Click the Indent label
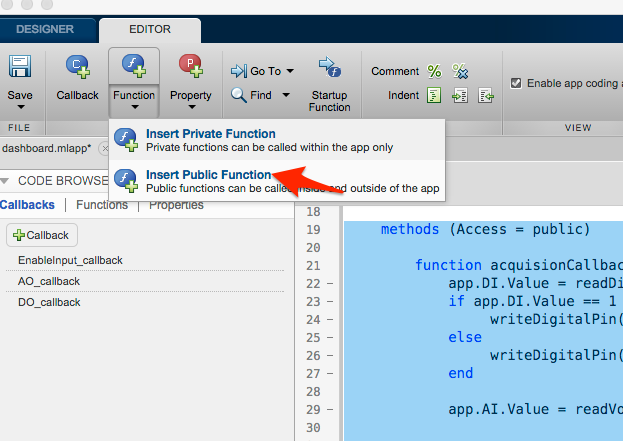Viewport: 623px width, 441px height. pos(403,95)
